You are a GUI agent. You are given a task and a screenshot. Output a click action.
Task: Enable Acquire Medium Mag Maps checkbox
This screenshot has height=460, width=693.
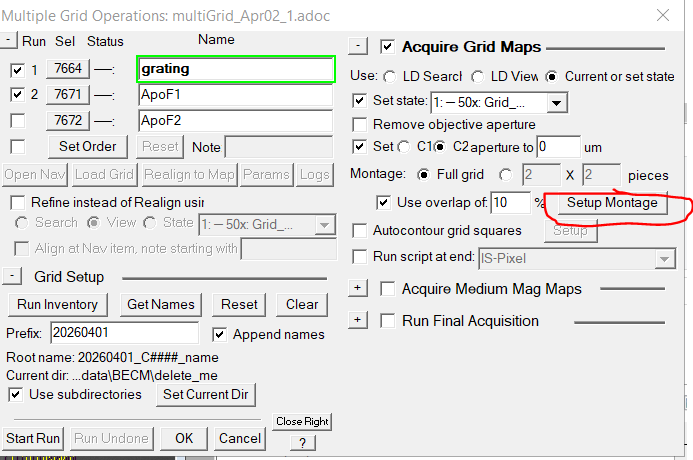(x=388, y=289)
